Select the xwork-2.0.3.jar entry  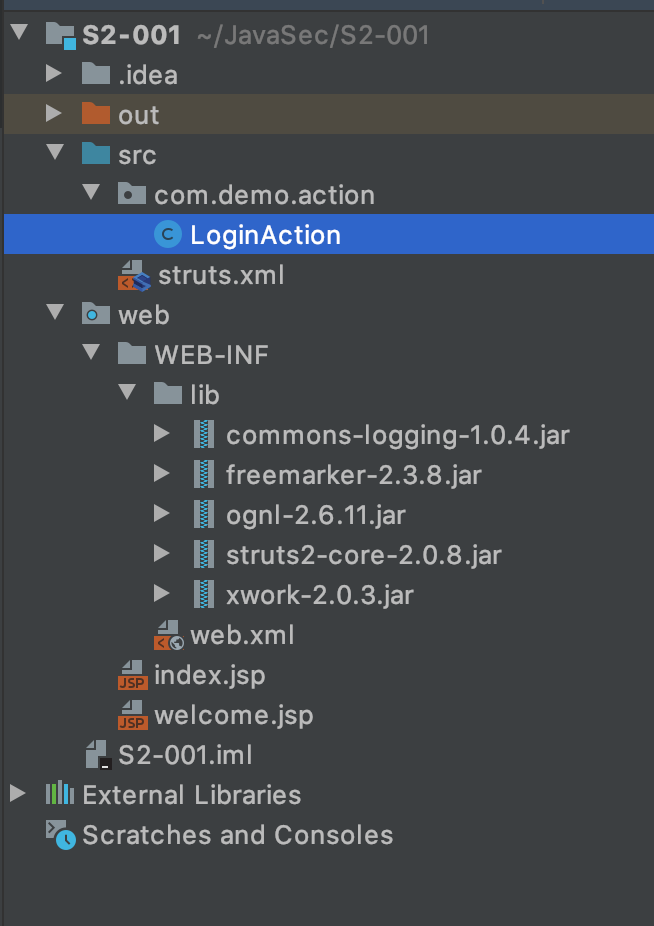(x=319, y=595)
